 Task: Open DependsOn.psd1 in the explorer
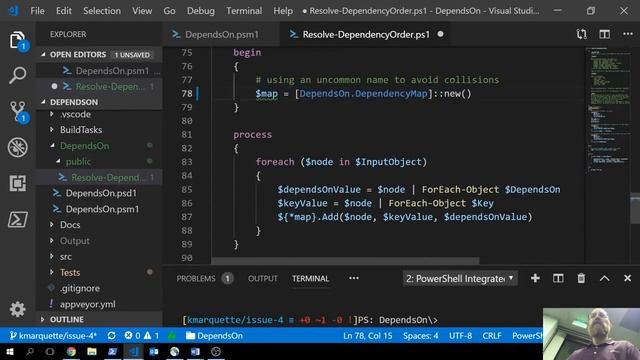coord(101,193)
